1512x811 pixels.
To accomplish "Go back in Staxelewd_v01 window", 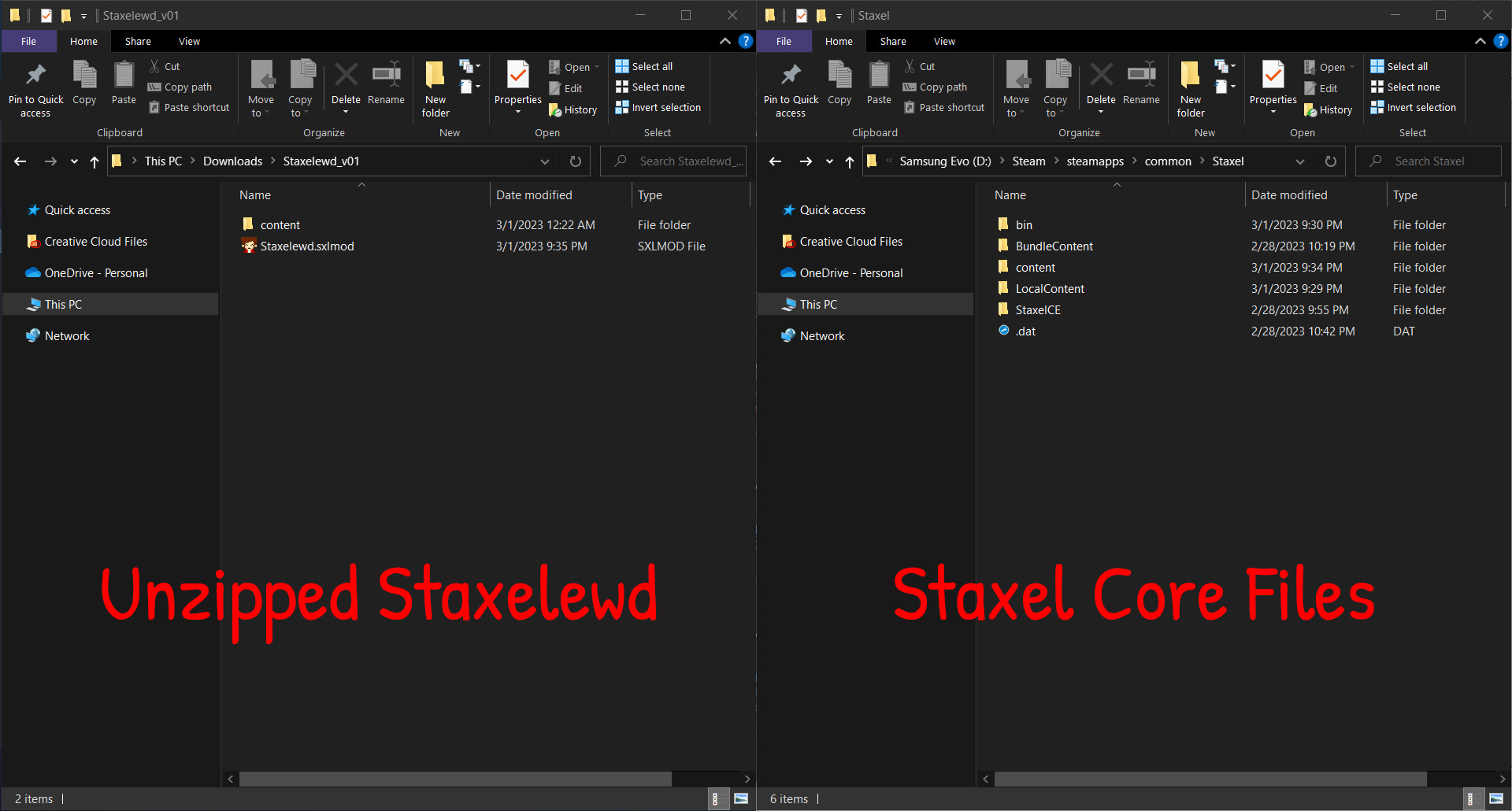I will pyautogui.click(x=20, y=161).
